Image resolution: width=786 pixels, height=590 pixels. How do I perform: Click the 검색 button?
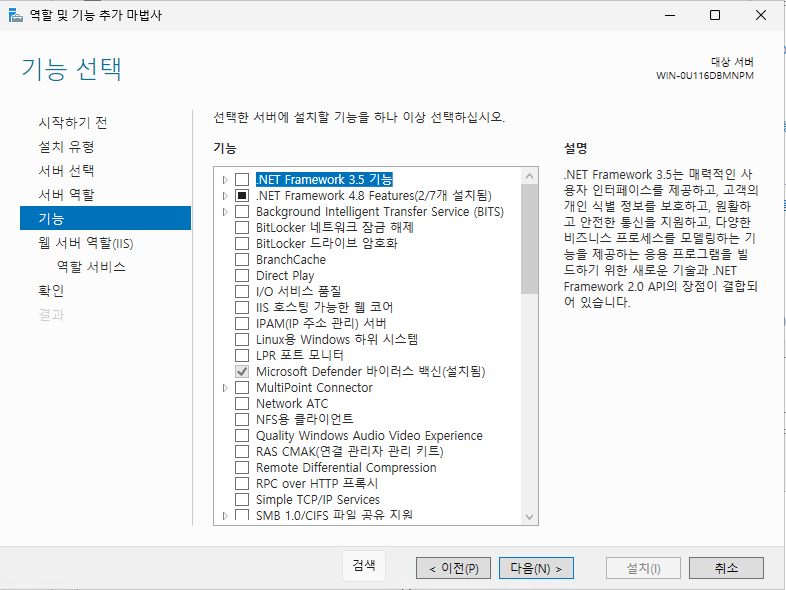click(364, 565)
